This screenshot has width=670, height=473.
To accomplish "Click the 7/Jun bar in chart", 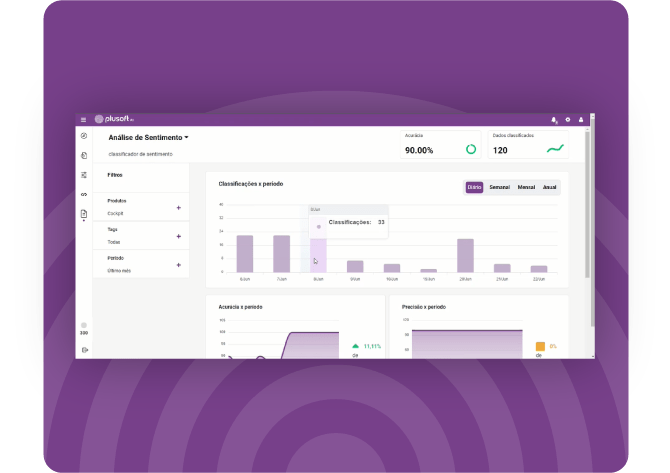I will (x=282, y=253).
